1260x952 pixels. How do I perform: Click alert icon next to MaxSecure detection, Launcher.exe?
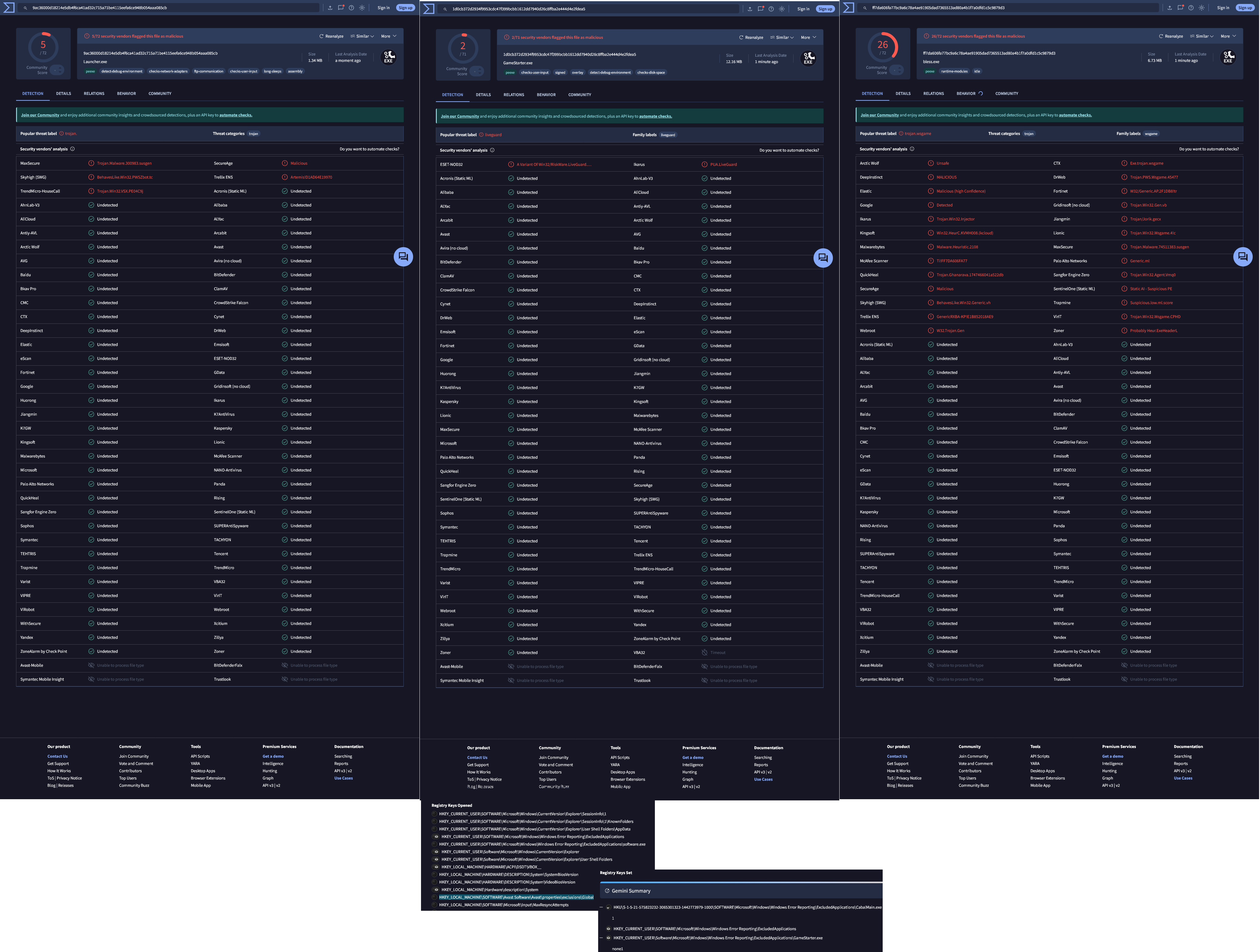pos(91,163)
